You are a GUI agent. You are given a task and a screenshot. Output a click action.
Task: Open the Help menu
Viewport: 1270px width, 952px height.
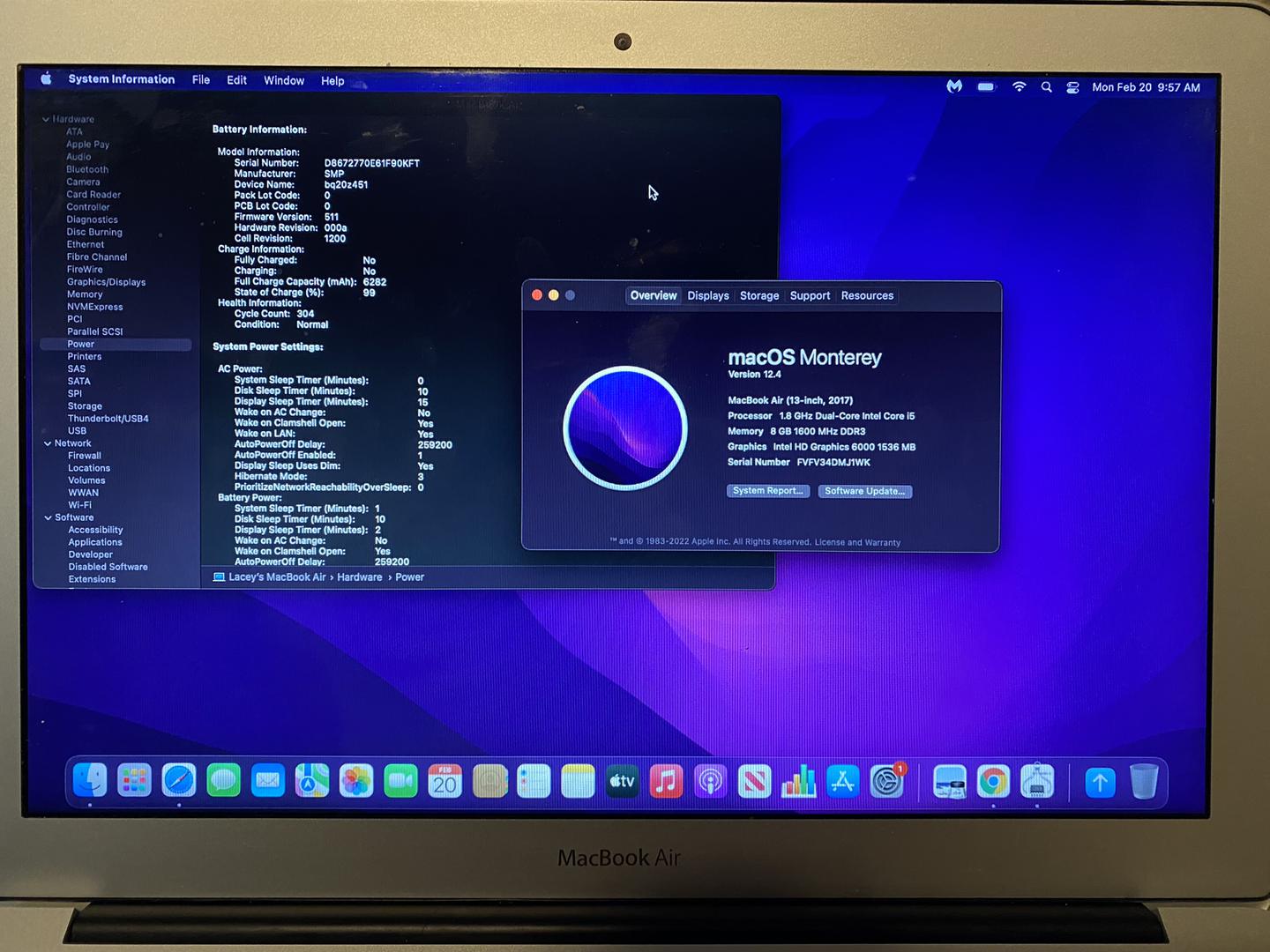click(332, 81)
